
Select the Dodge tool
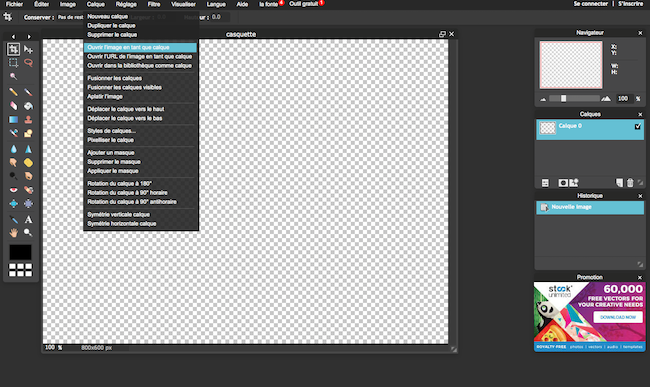point(13,176)
